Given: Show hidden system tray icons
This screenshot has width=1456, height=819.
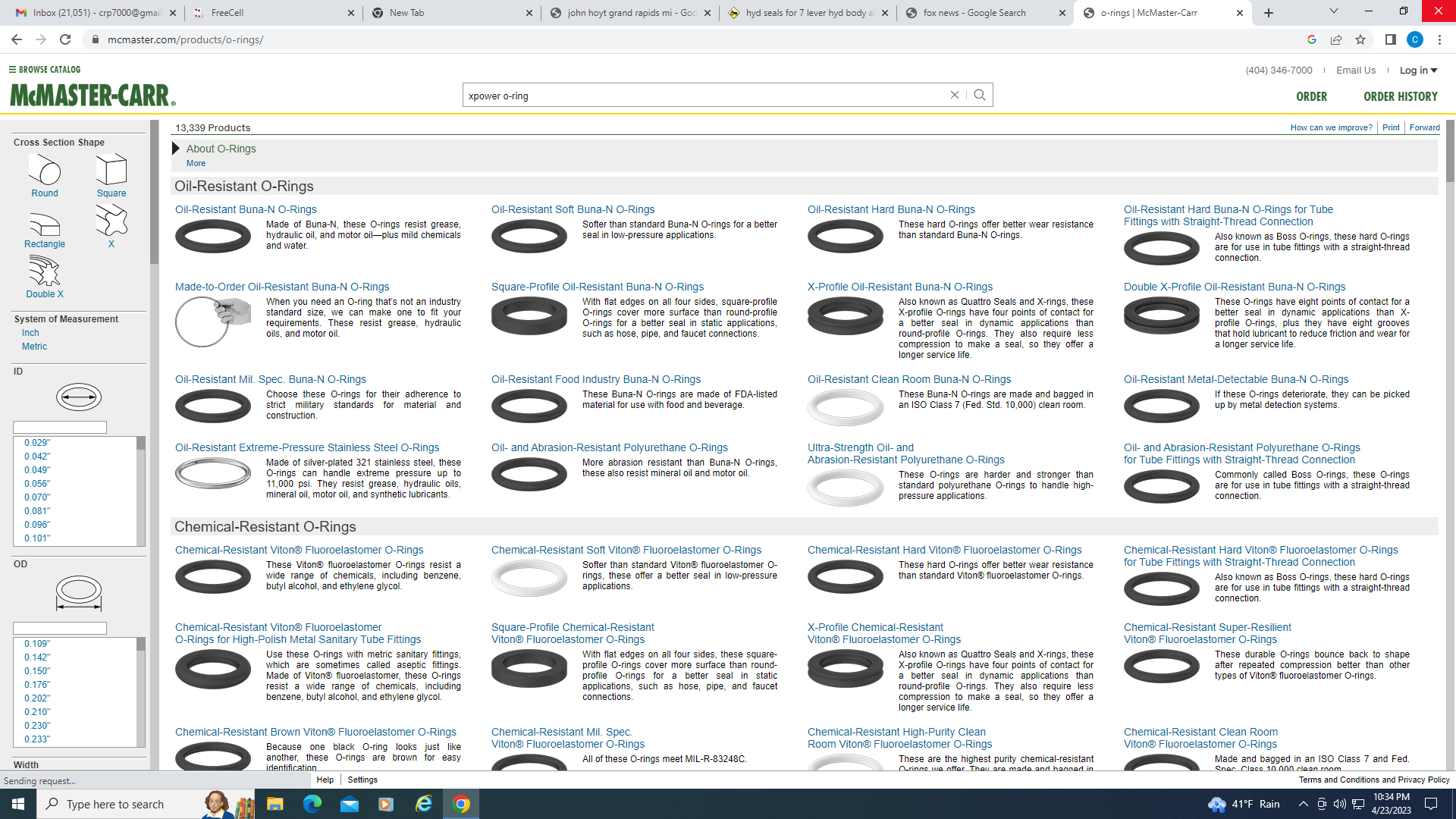Looking at the screenshot, I should 1303,804.
